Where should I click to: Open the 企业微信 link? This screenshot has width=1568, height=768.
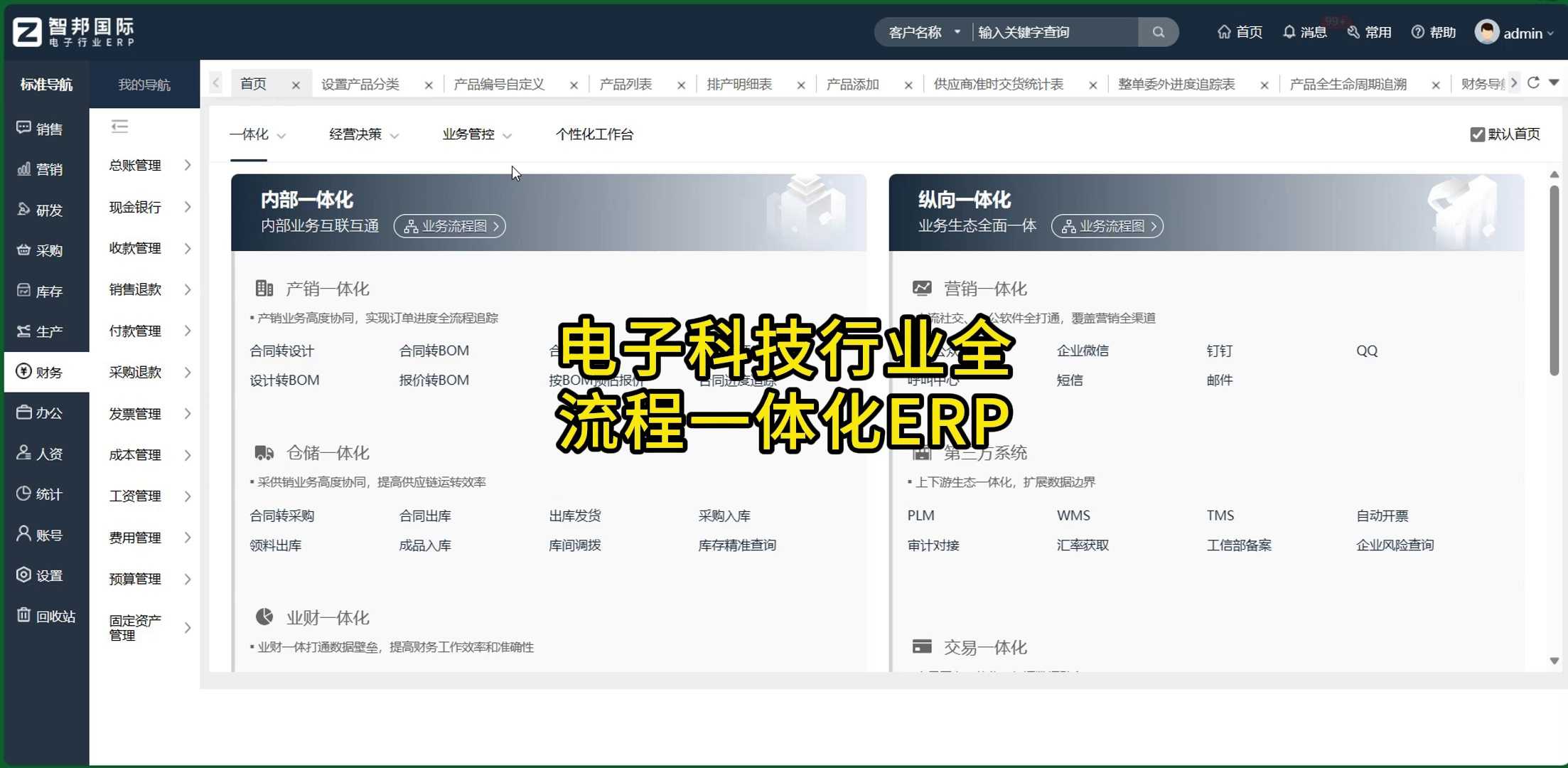pos(1083,351)
